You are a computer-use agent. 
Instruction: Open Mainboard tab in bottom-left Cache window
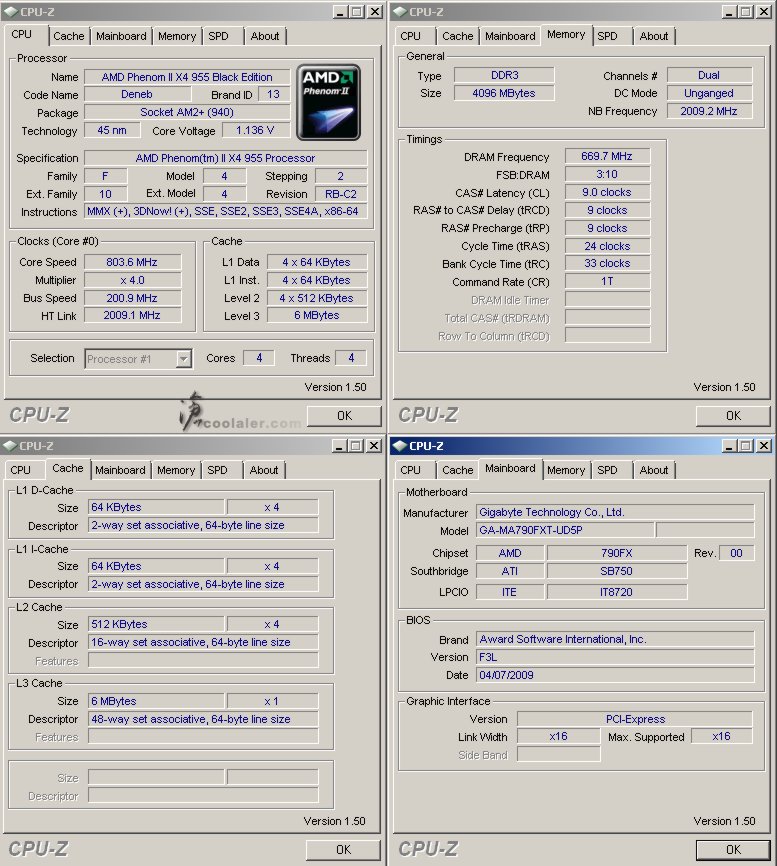(120, 471)
